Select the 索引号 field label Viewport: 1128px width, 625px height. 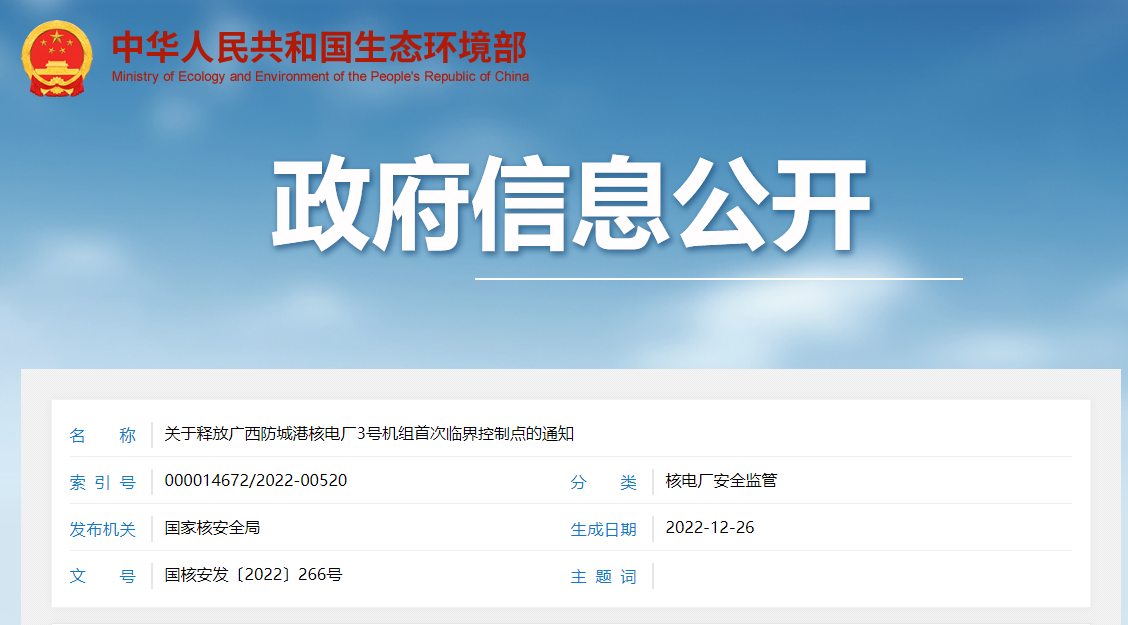[102, 482]
